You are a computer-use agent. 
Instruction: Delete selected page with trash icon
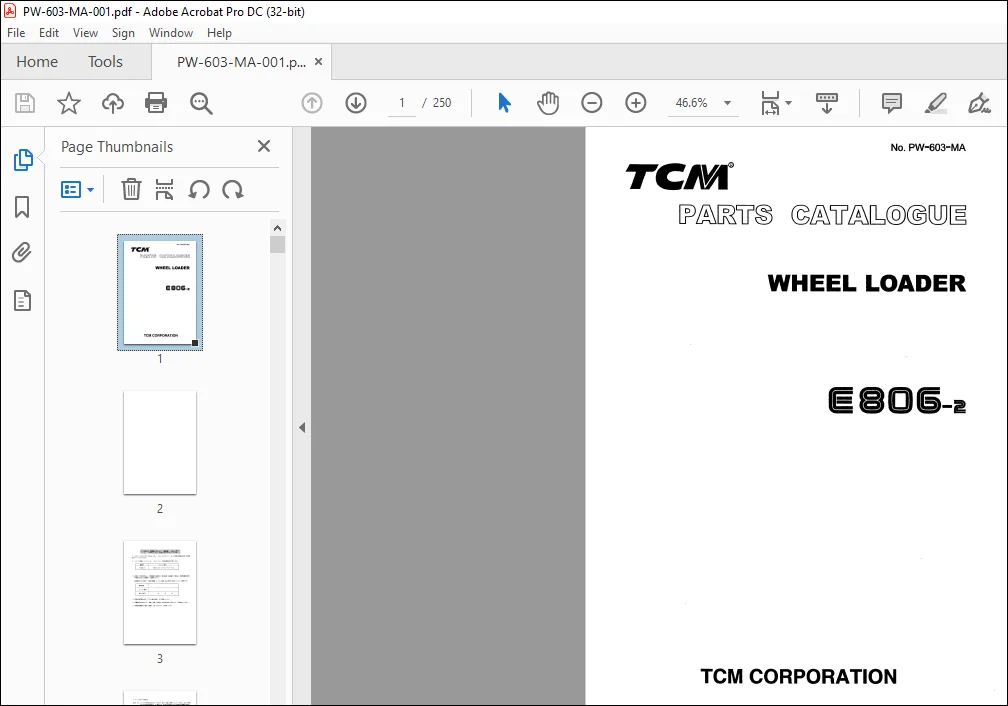point(131,190)
